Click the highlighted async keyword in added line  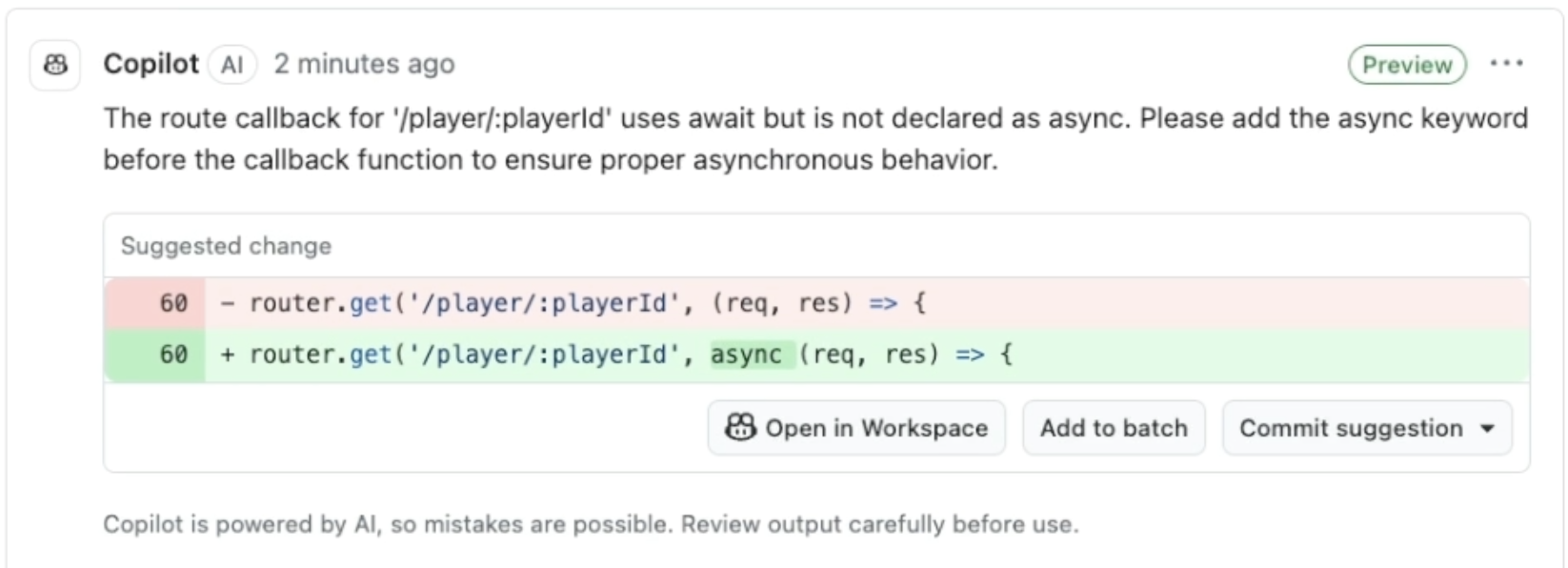point(746,355)
